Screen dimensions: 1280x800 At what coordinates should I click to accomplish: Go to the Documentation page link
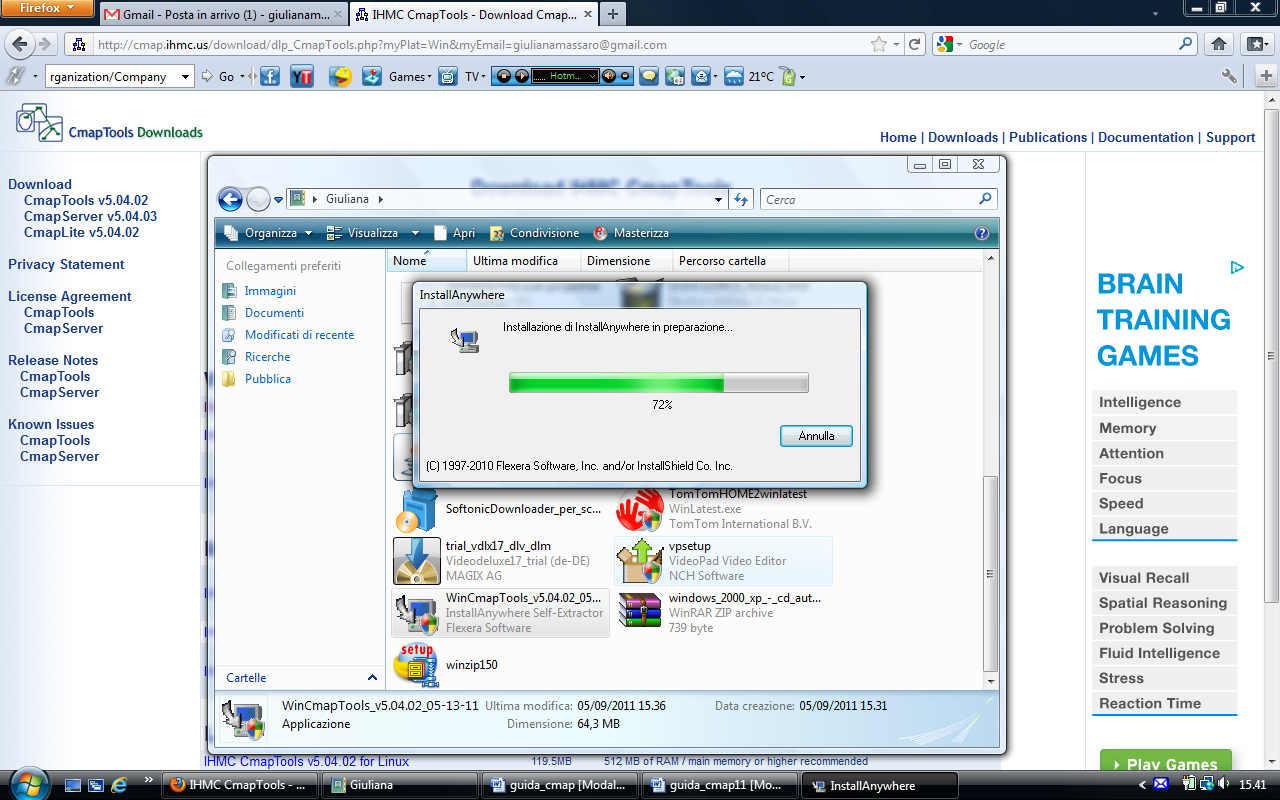point(1146,137)
